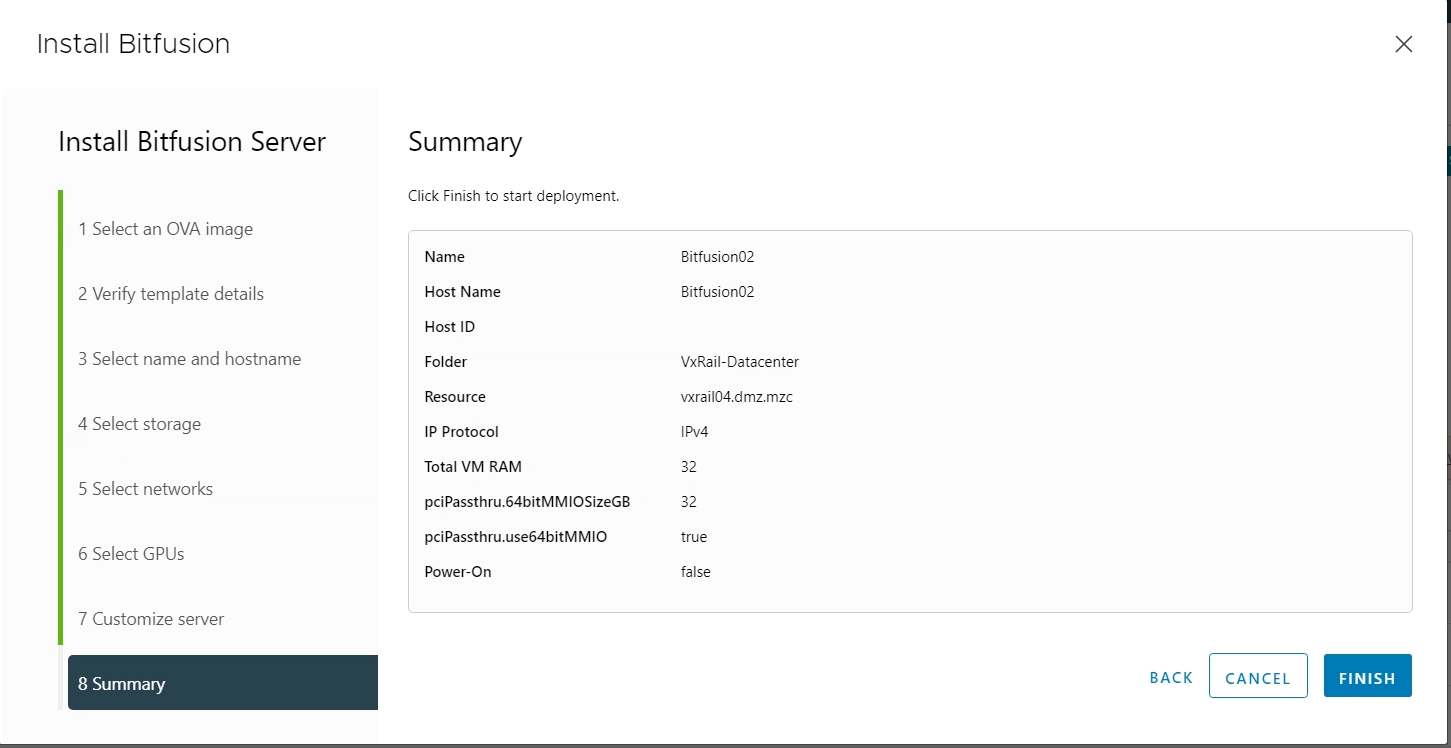Open step 2 Verify template details
1451x748 pixels.
point(171,294)
